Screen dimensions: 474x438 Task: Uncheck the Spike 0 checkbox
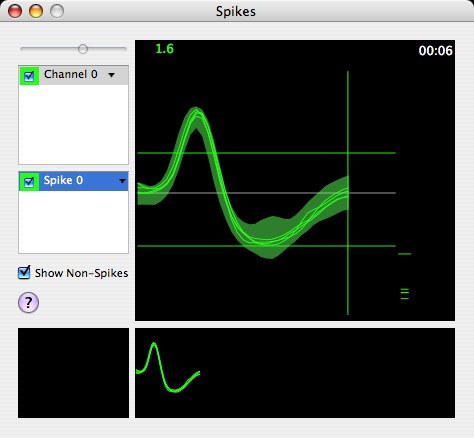tap(29, 182)
